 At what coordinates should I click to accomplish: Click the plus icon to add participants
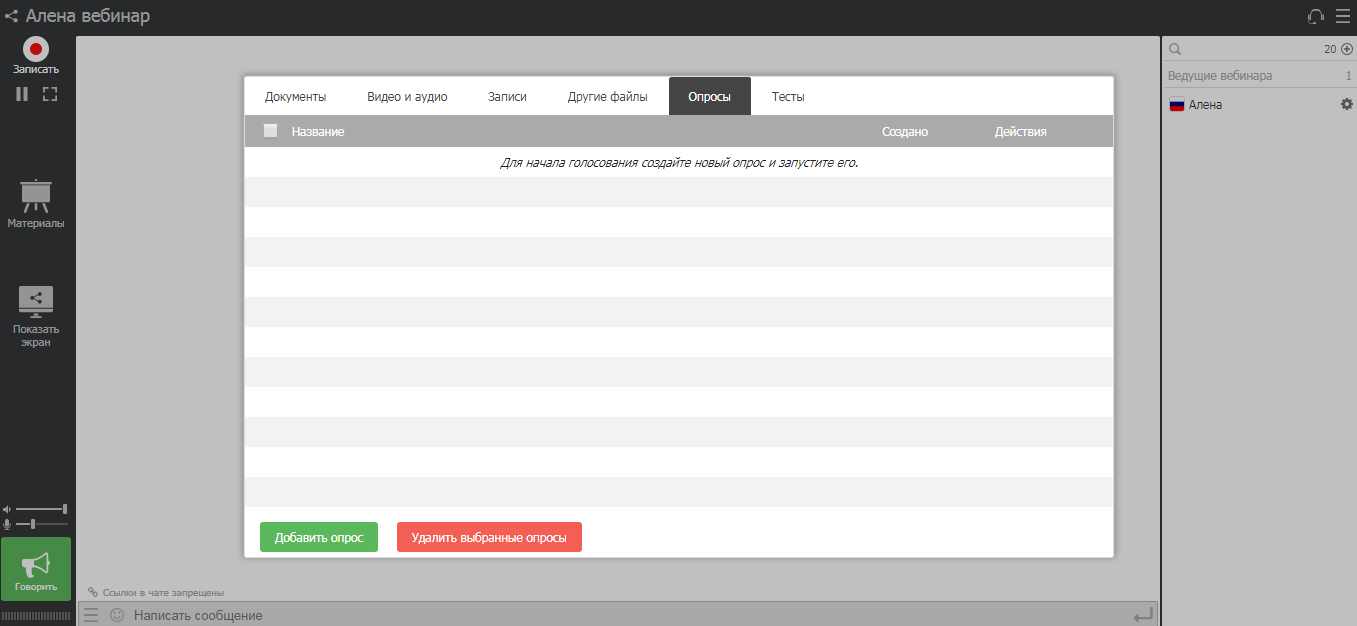click(x=1346, y=49)
